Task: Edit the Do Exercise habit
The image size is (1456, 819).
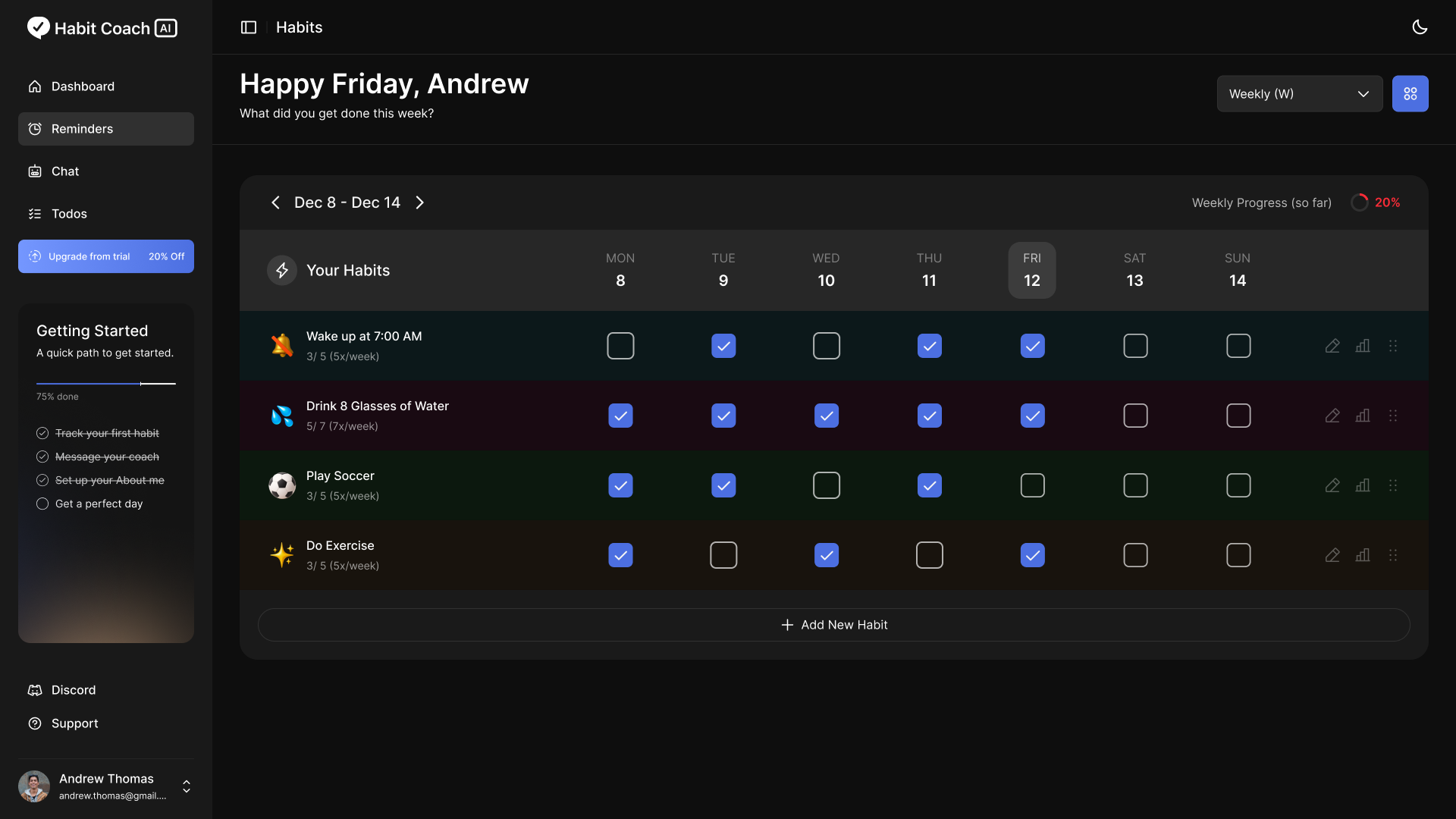Action: pos(1332,555)
